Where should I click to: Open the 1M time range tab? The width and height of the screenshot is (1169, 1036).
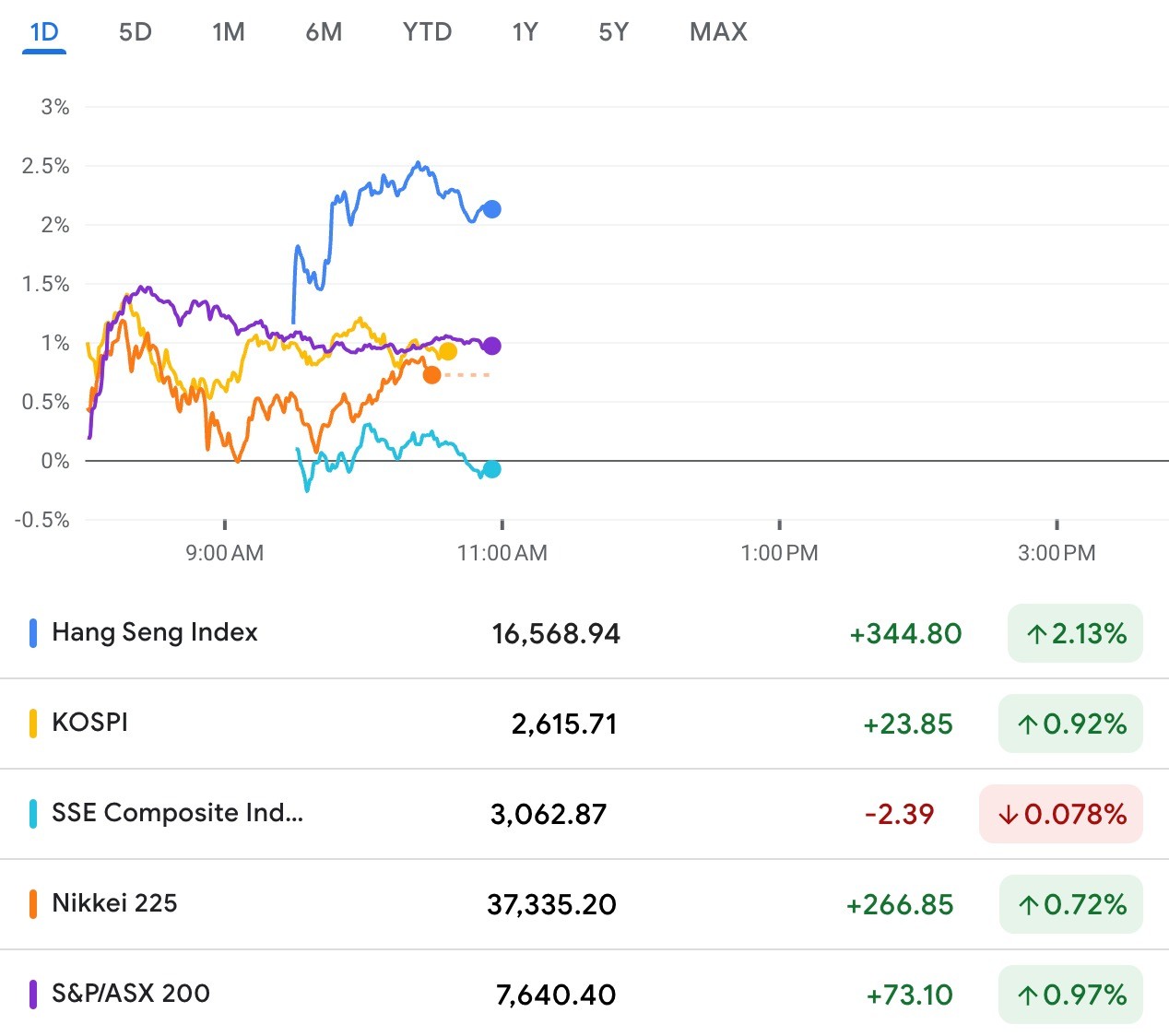(x=229, y=32)
